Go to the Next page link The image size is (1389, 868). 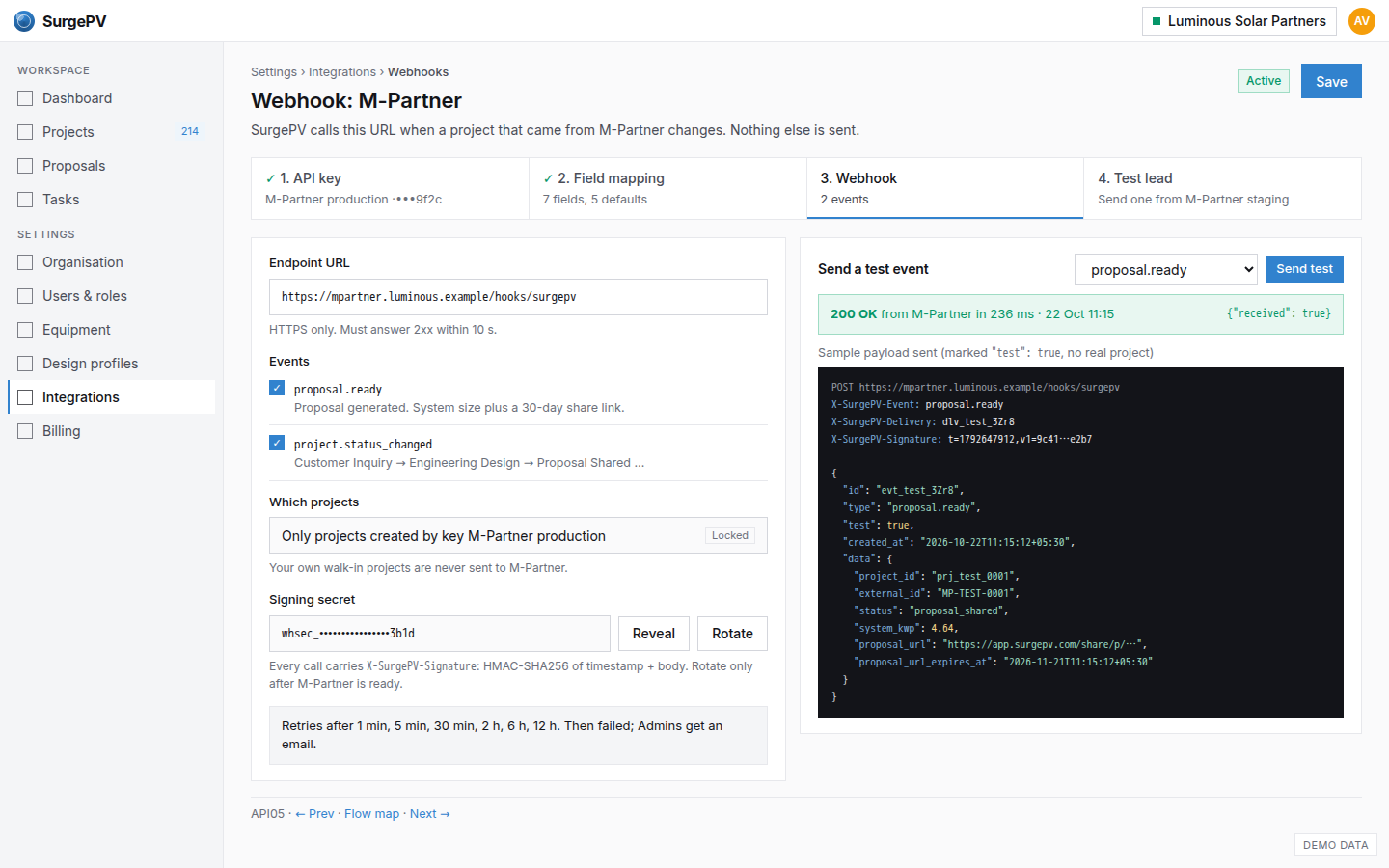[430, 814]
